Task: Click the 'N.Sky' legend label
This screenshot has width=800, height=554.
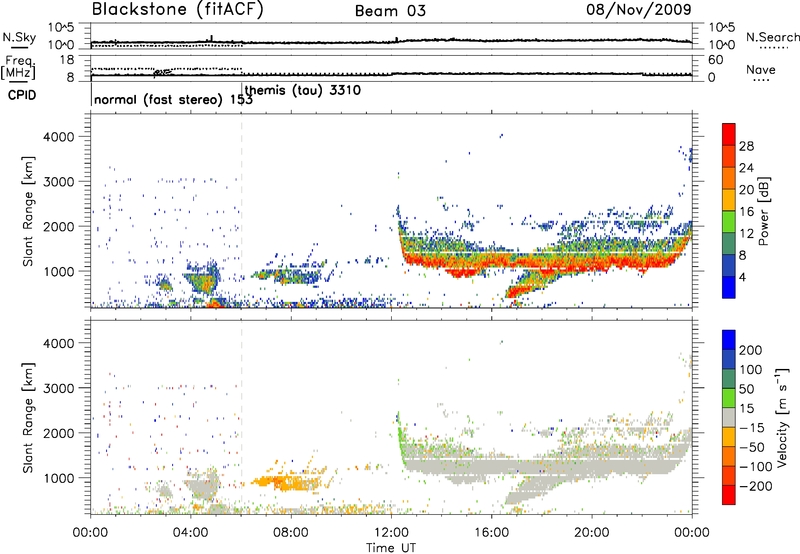Action: (19, 37)
